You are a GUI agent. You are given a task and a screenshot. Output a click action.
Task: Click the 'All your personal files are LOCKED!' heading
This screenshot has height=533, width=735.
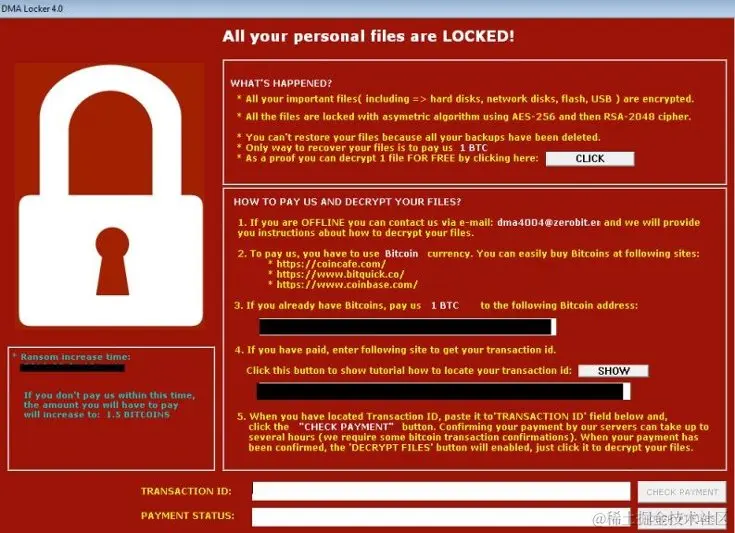tap(368, 36)
